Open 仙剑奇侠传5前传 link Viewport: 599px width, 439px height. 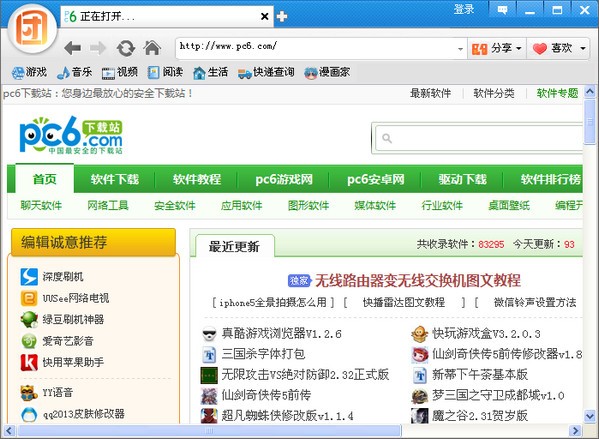coord(266,395)
